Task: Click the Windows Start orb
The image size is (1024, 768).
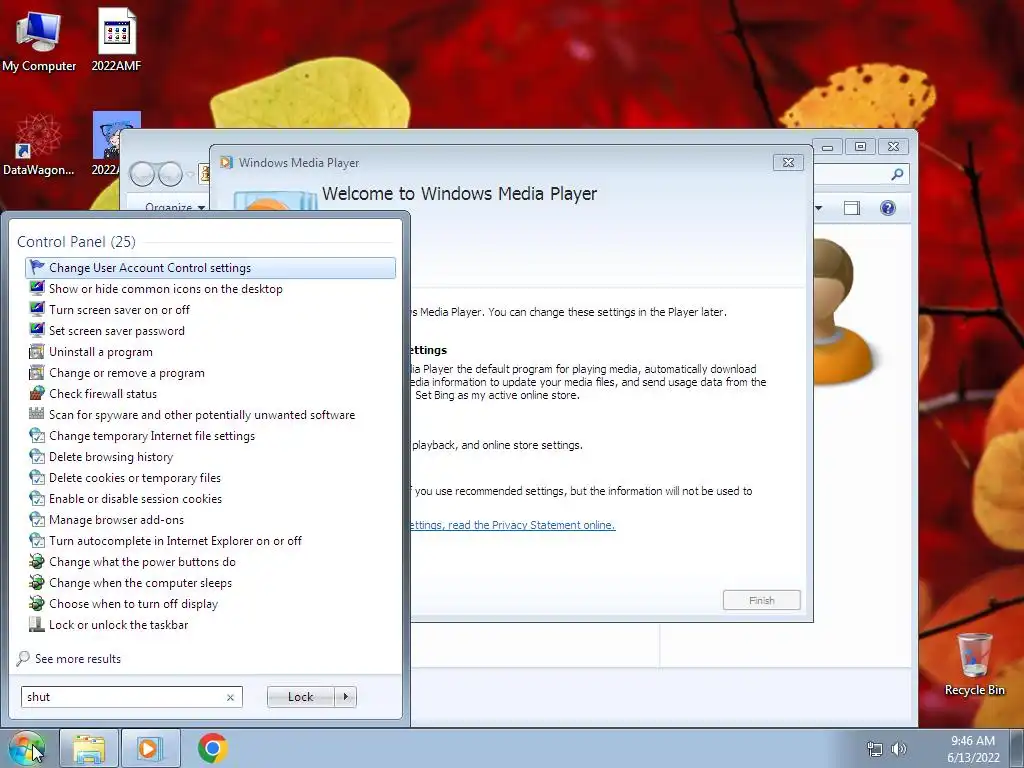Action: click(27, 748)
